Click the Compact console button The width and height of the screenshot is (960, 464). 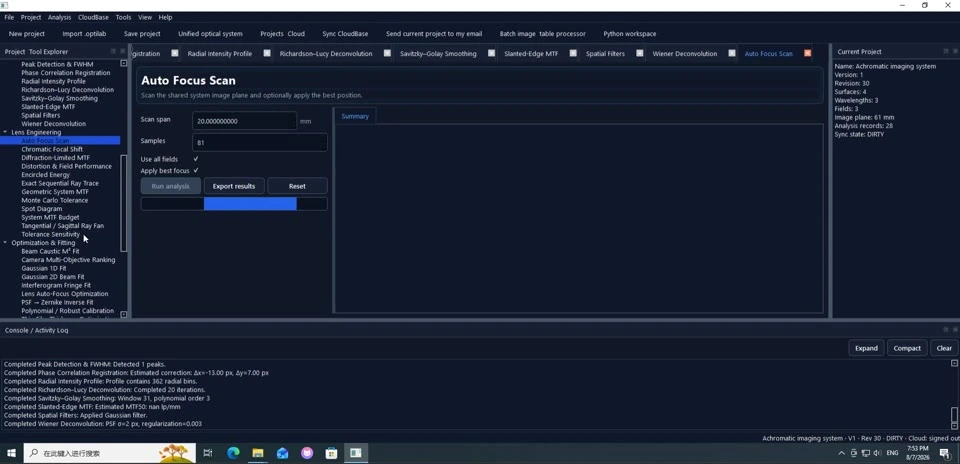[907, 348]
